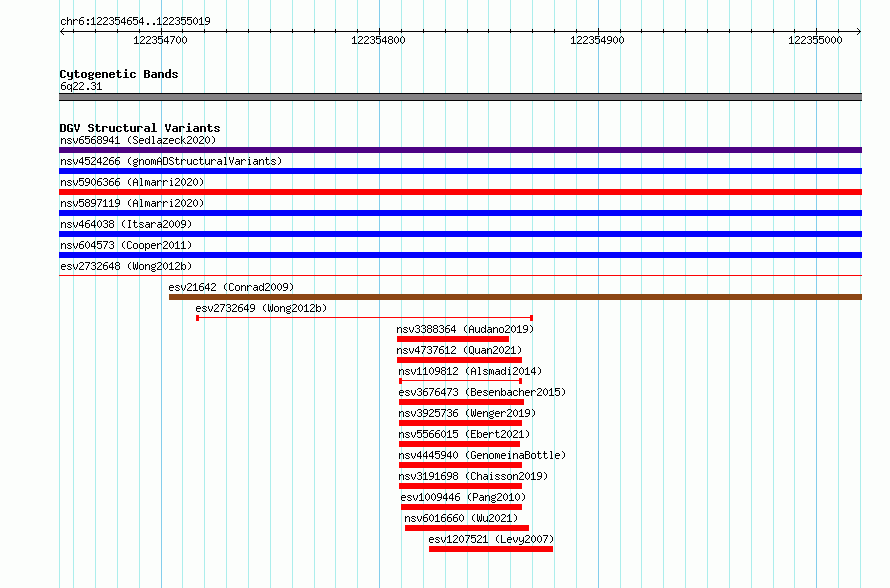The height and width of the screenshot is (588, 890).
Task: Click the 6q22.31 band label
Action: pos(81,86)
